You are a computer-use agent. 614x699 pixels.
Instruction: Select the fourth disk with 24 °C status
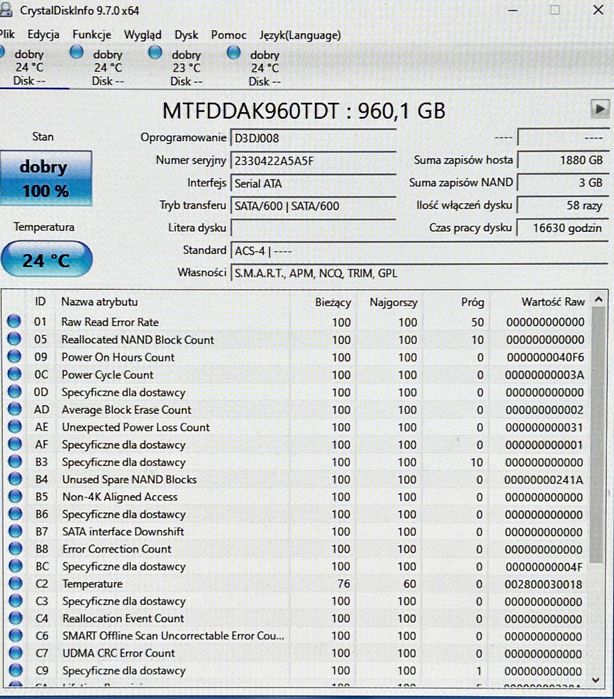258,68
